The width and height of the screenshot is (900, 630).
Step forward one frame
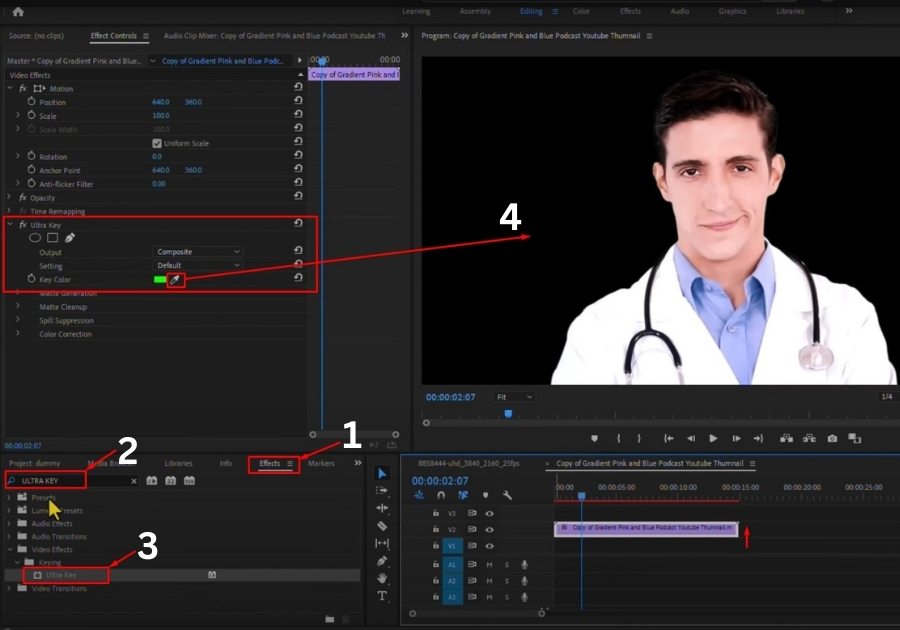(736, 438)
